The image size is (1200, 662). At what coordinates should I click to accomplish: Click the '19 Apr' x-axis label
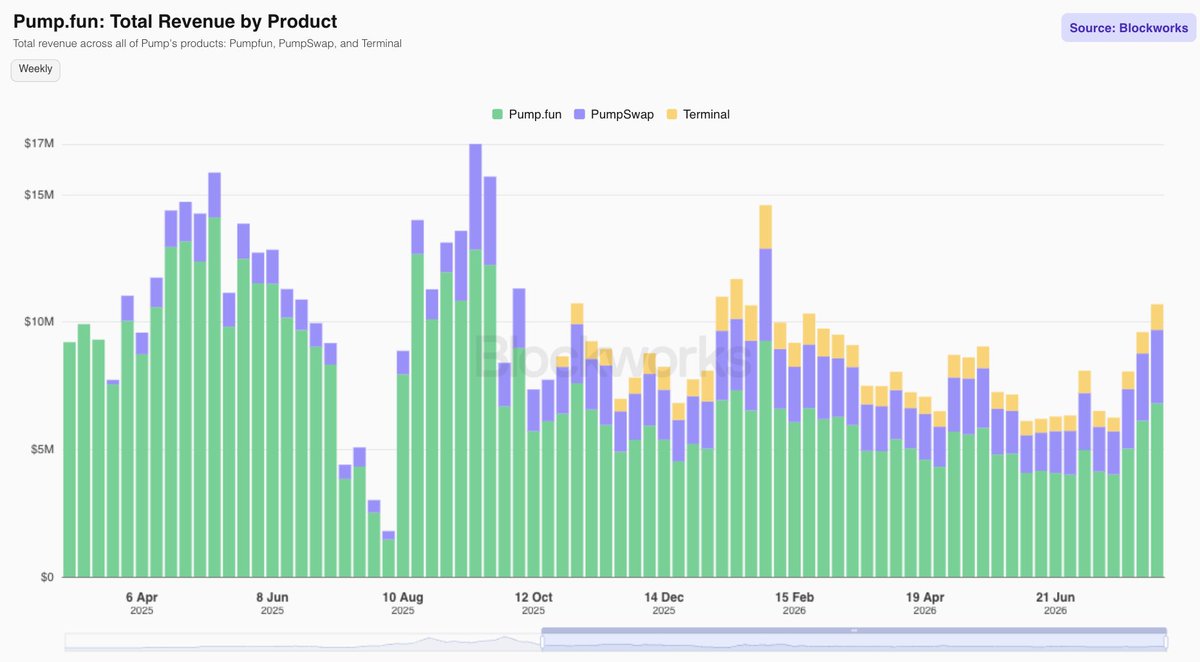point(925,597)
